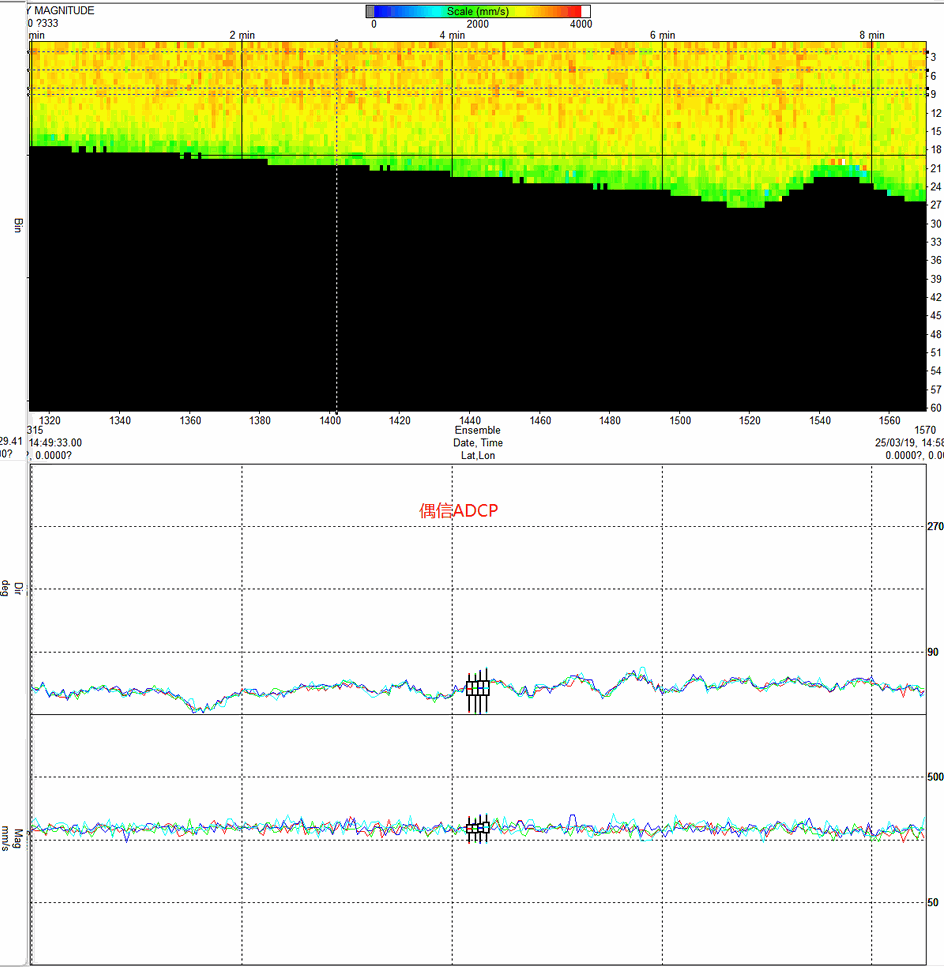This screenshot has width=944, height=967.
Task: Click the legend marker on the direction plot
Action: point(478,689)
